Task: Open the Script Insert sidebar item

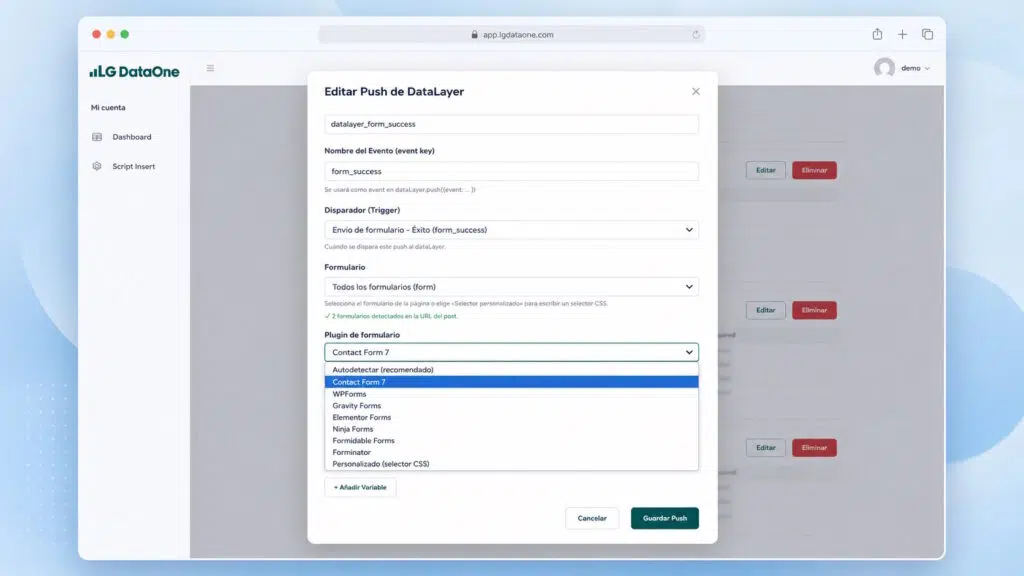Action: pos(133,167)
